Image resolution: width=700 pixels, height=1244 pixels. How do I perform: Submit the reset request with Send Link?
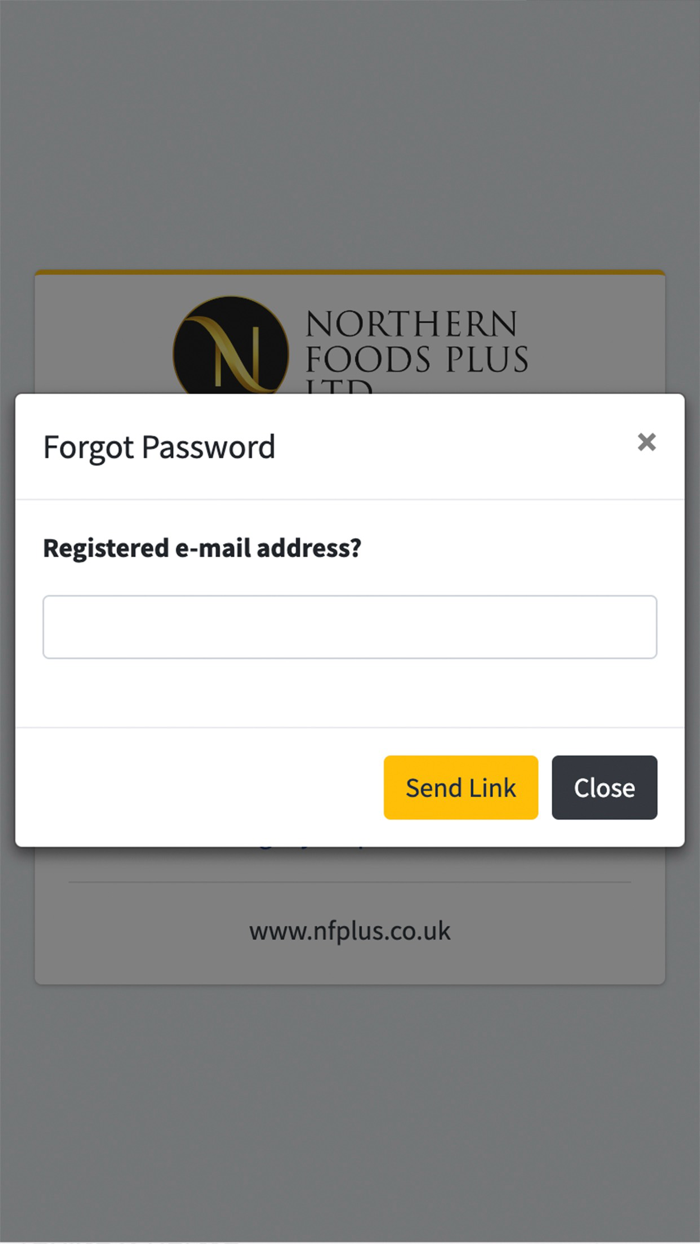[460, 787]
